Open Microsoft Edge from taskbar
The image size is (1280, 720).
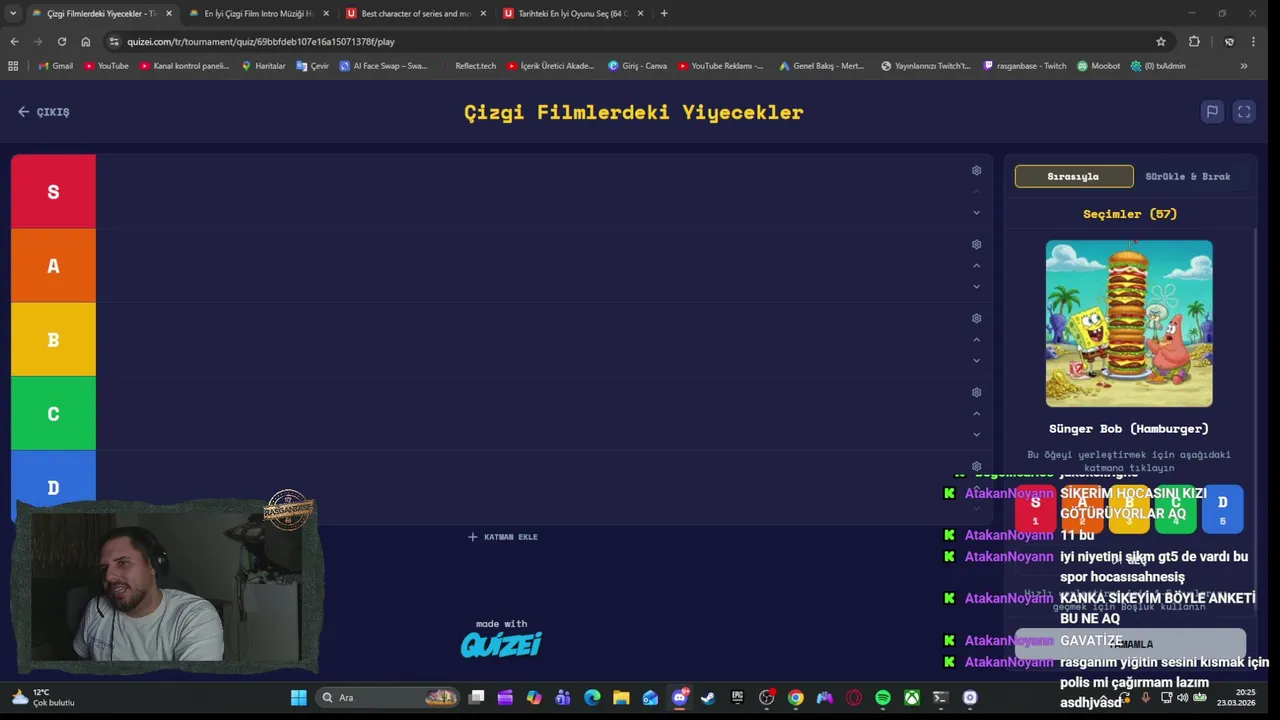(592, 697)
